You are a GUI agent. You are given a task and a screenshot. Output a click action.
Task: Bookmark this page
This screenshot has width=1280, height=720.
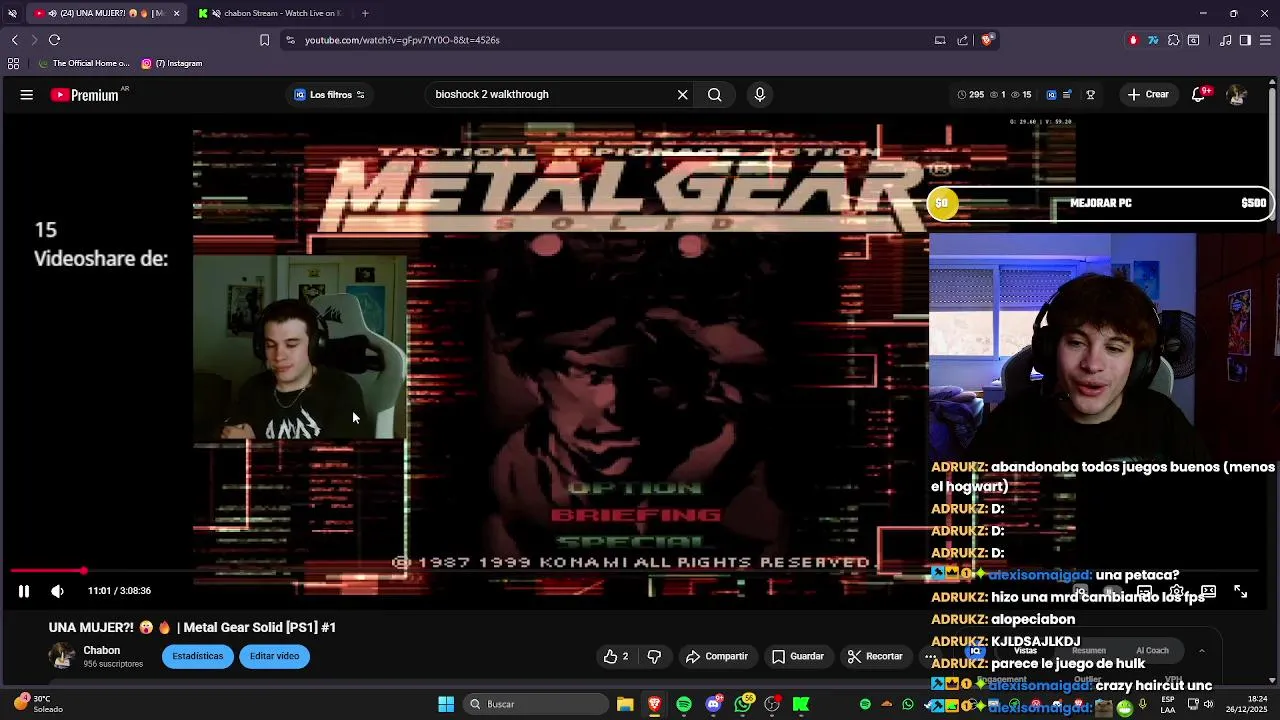pos(264,40)
